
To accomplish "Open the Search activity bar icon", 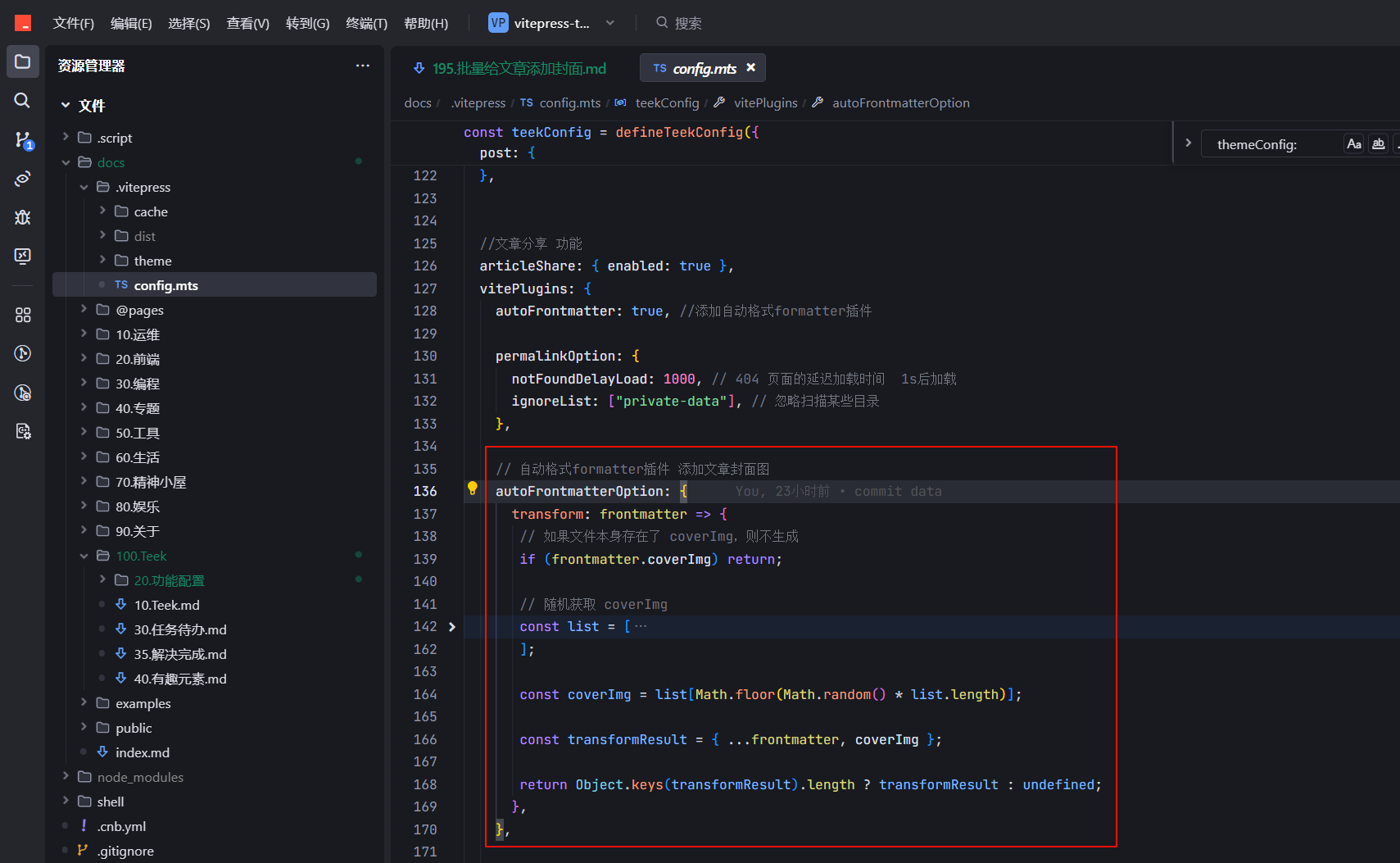I will pos(23,100).
